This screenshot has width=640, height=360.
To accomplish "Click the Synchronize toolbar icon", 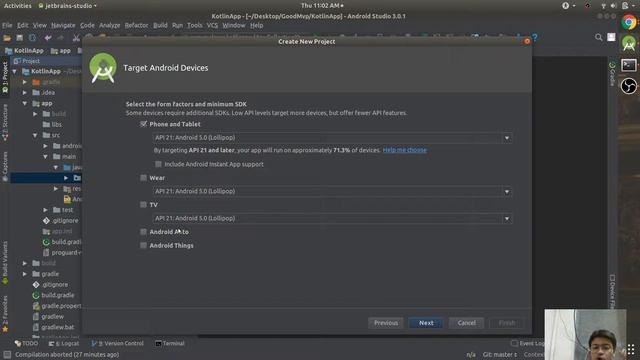I will pyautogui.click(x=32, y=38).
